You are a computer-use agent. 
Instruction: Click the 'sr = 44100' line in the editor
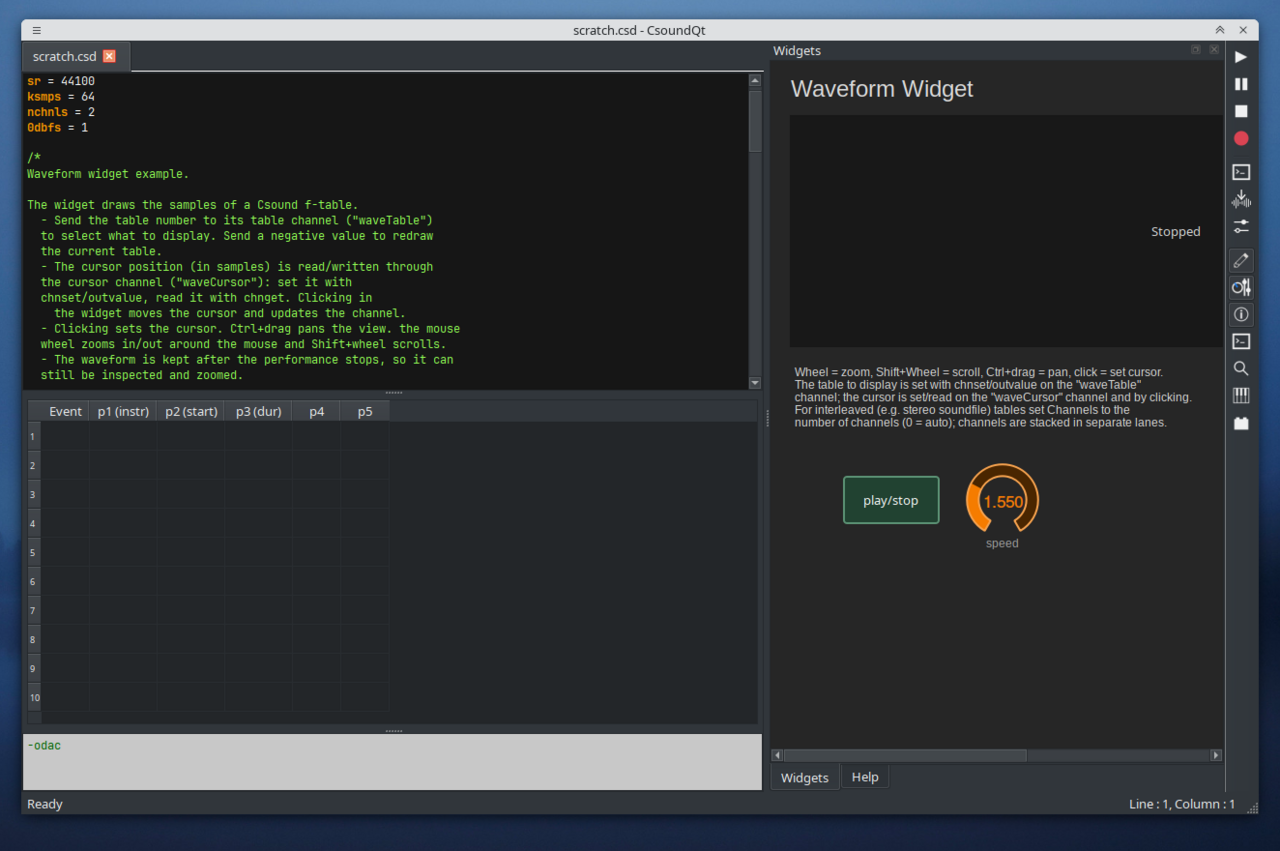(61, 81)
